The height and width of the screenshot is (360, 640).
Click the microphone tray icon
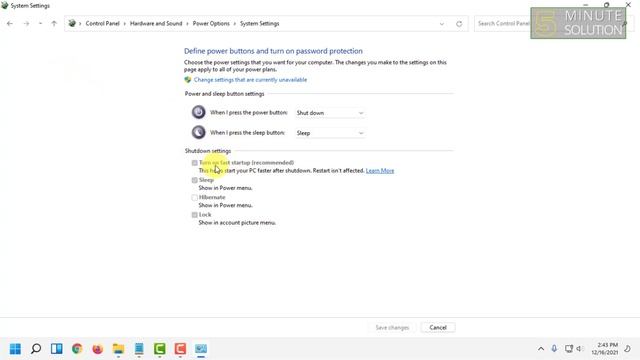(554, 349)
